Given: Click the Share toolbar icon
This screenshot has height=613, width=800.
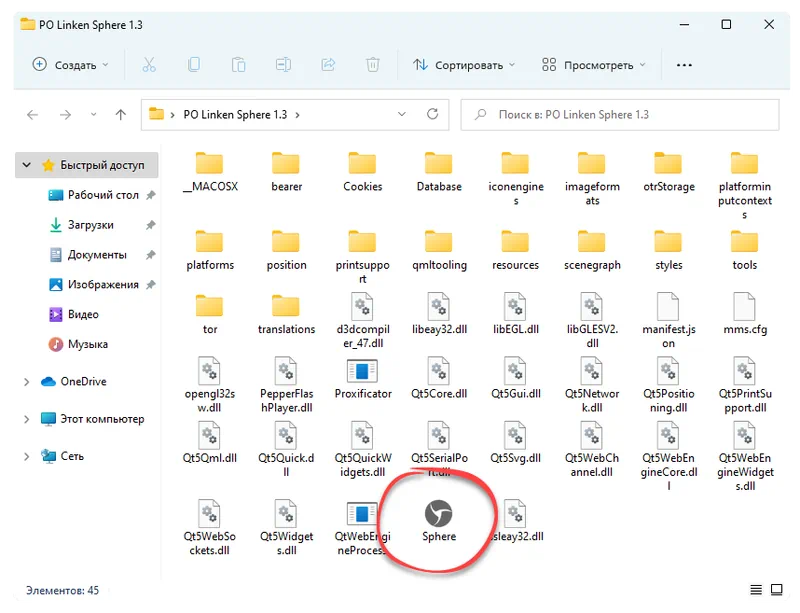Looking at the screenshot, I should tap(328, 65).
